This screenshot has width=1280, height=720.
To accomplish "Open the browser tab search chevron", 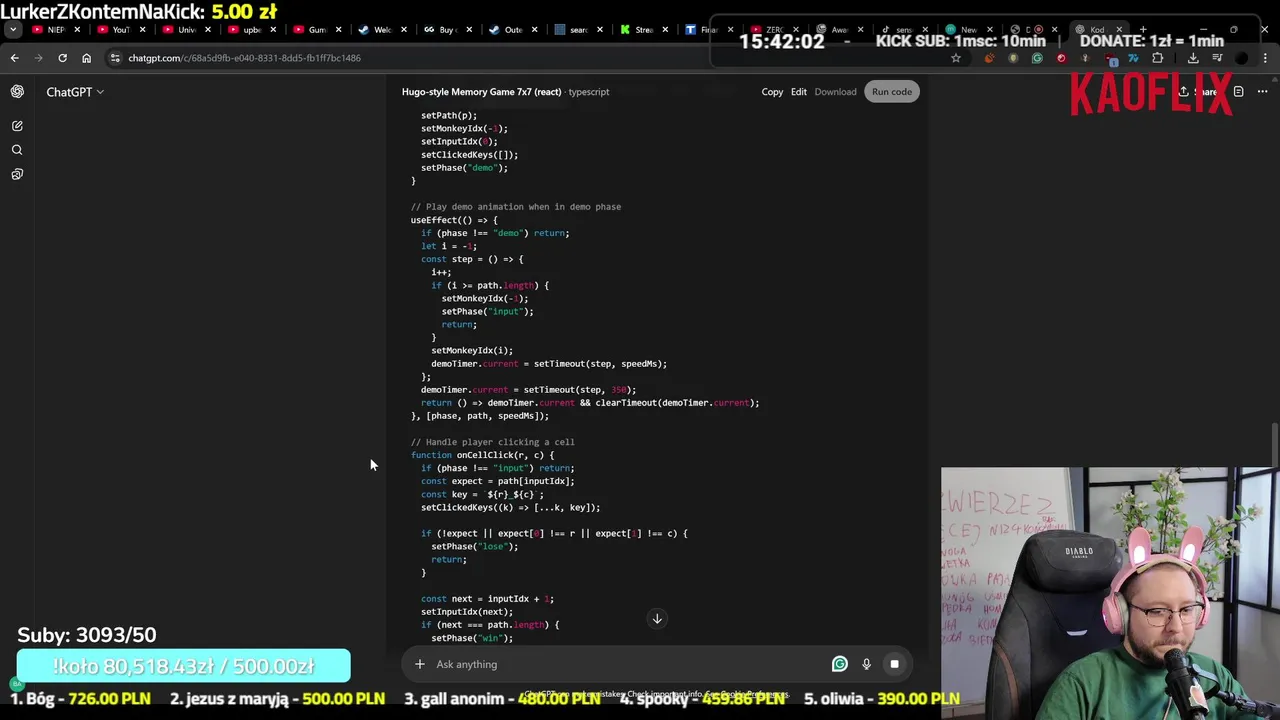I will (x=13, y=30).
